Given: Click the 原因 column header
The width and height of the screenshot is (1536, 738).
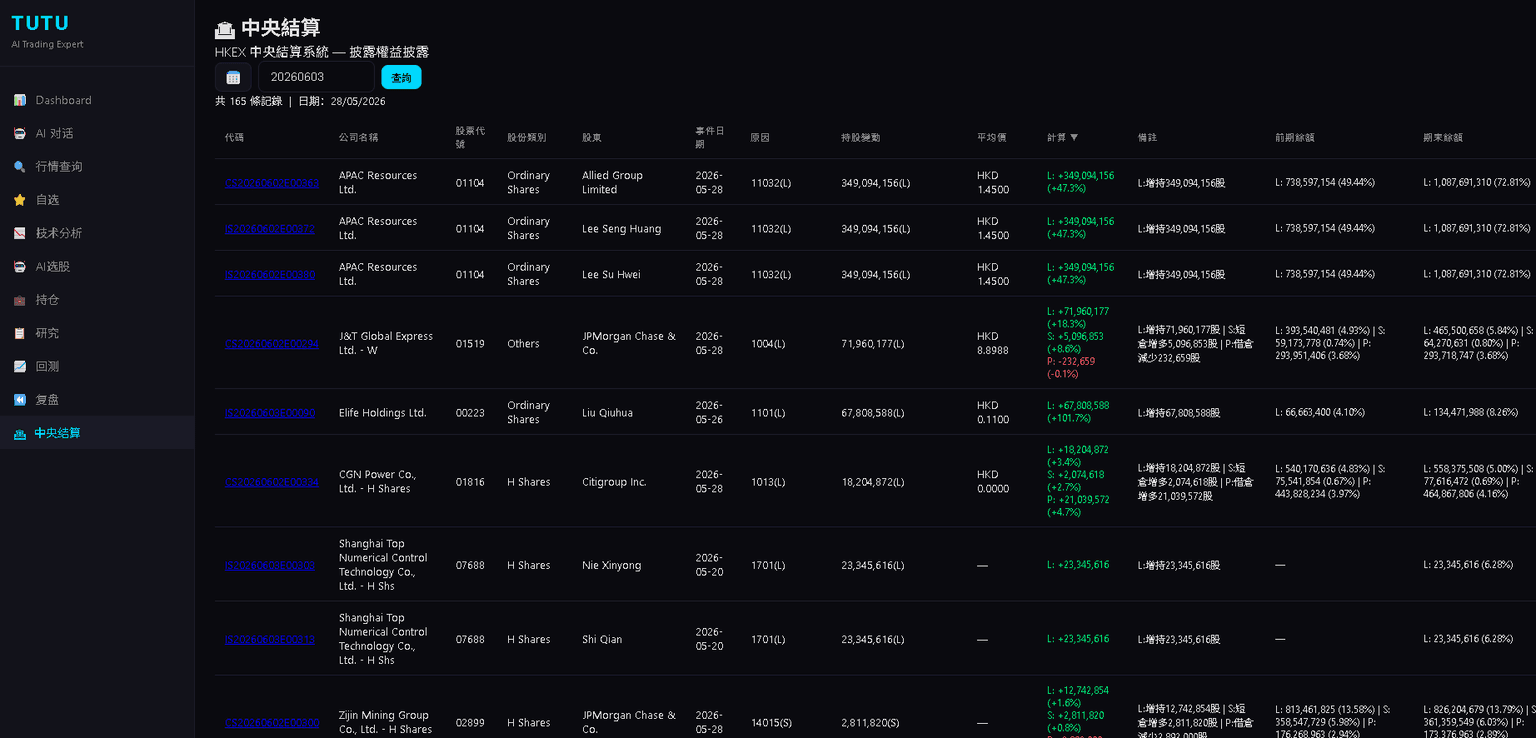Looking at the screenshot, I should [760, 137].
